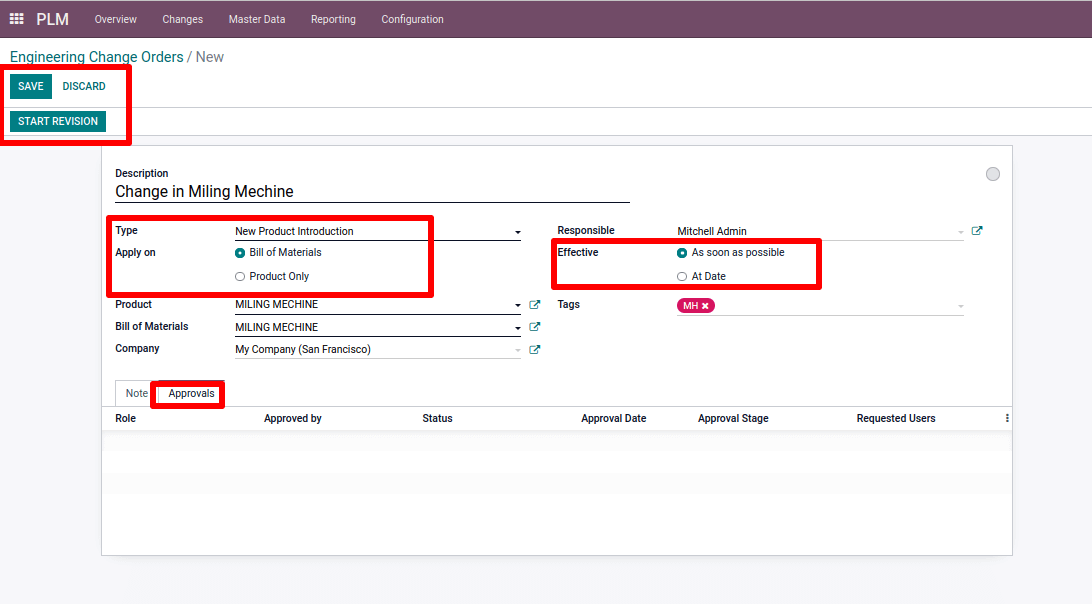Expand the Tags dropdown arrow
This screenshot has width=1092, height=604.
[960, 307]
